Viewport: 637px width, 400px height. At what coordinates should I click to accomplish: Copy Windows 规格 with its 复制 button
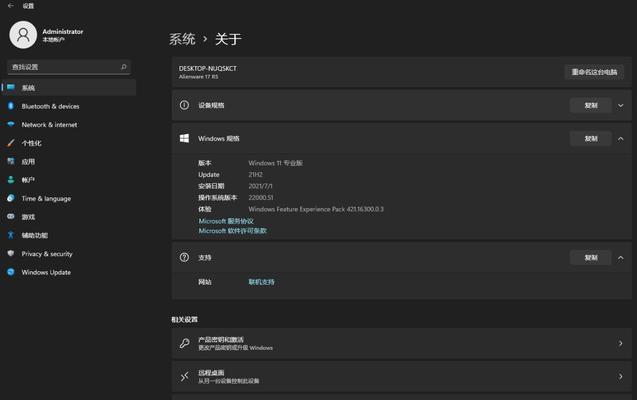[x=591, y=139]
